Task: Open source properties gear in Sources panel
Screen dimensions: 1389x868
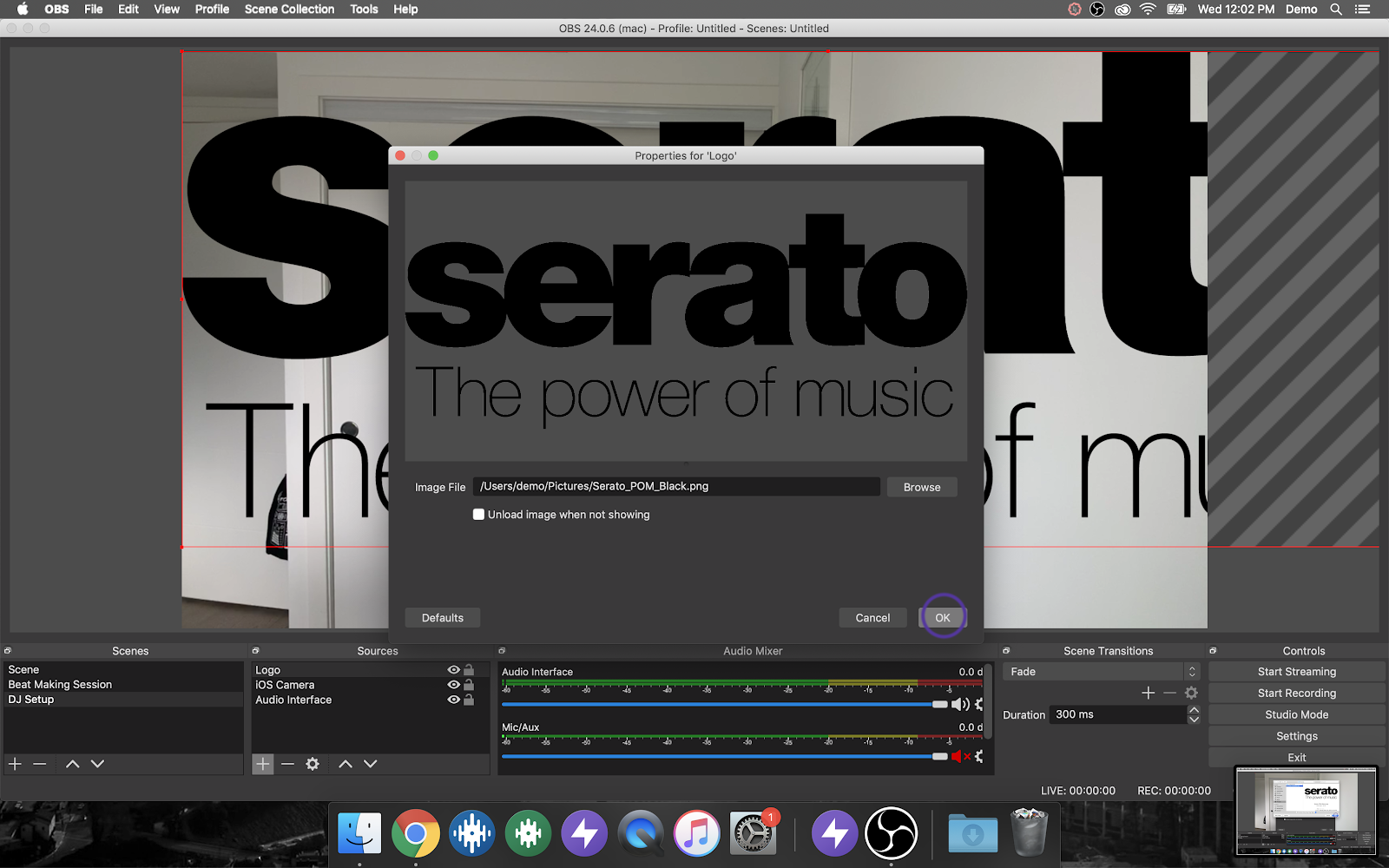Action: (313, 764)
